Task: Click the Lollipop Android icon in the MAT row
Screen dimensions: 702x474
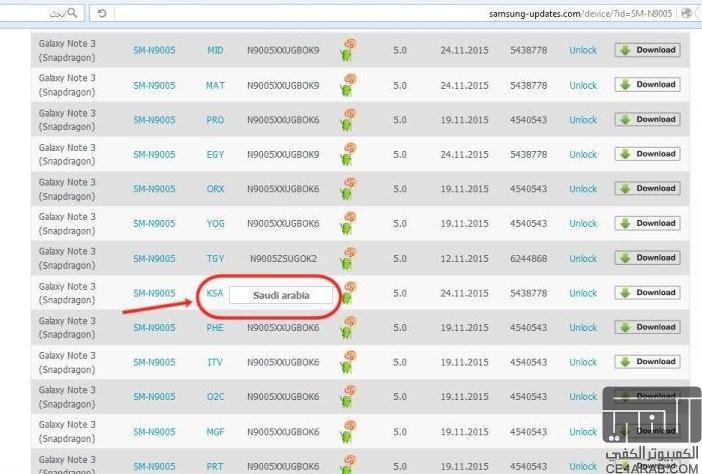Action: click(x=348, y=85)
